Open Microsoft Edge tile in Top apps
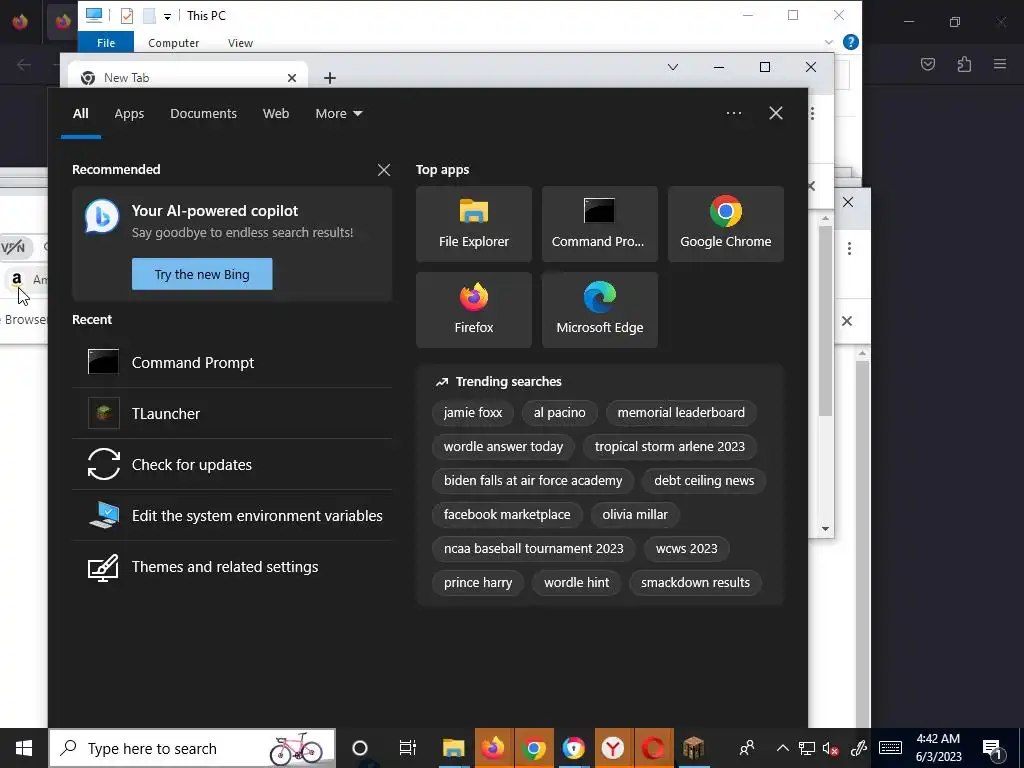Image resolution: width=1024 pixels, height=768 pixels. [x=600, y=310]
